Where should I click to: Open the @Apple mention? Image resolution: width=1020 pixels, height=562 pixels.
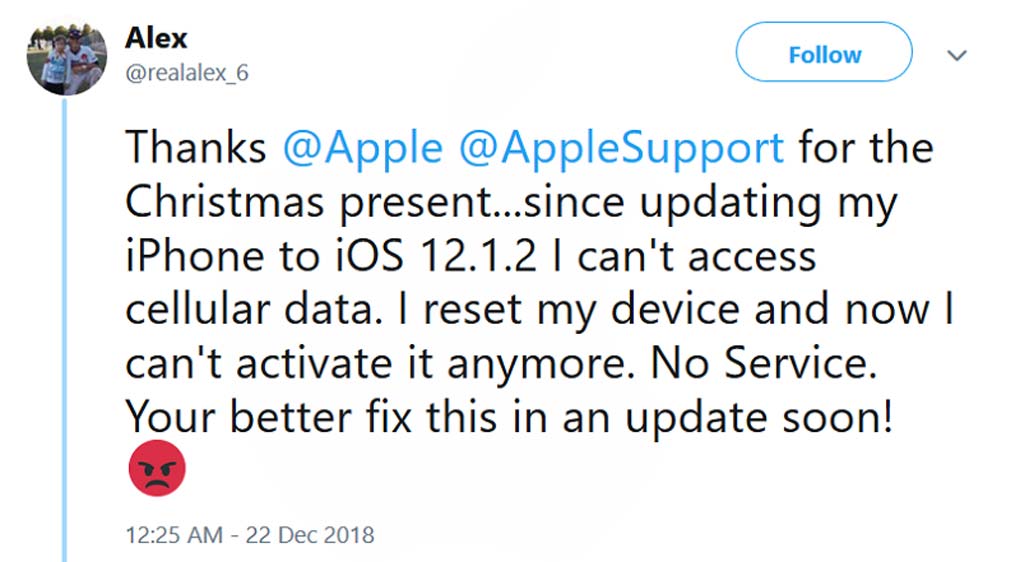point(362,149)
